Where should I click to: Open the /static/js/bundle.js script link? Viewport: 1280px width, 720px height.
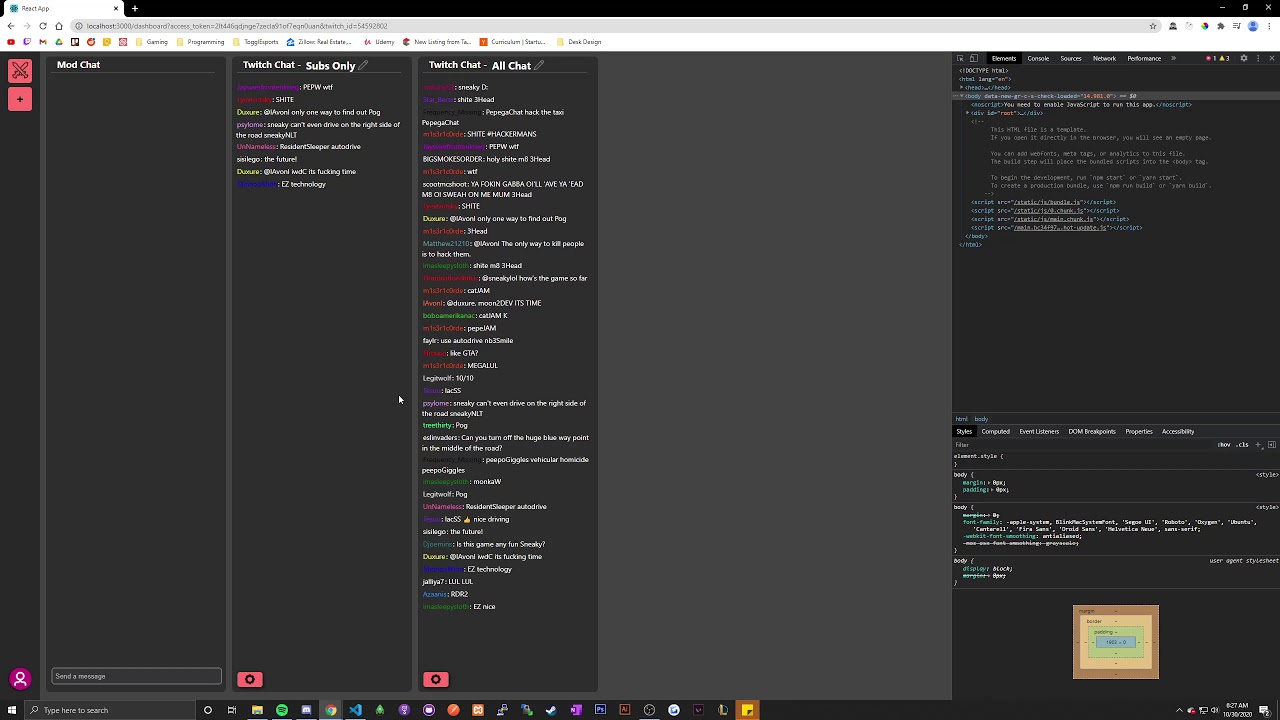tap(1046, 202)
